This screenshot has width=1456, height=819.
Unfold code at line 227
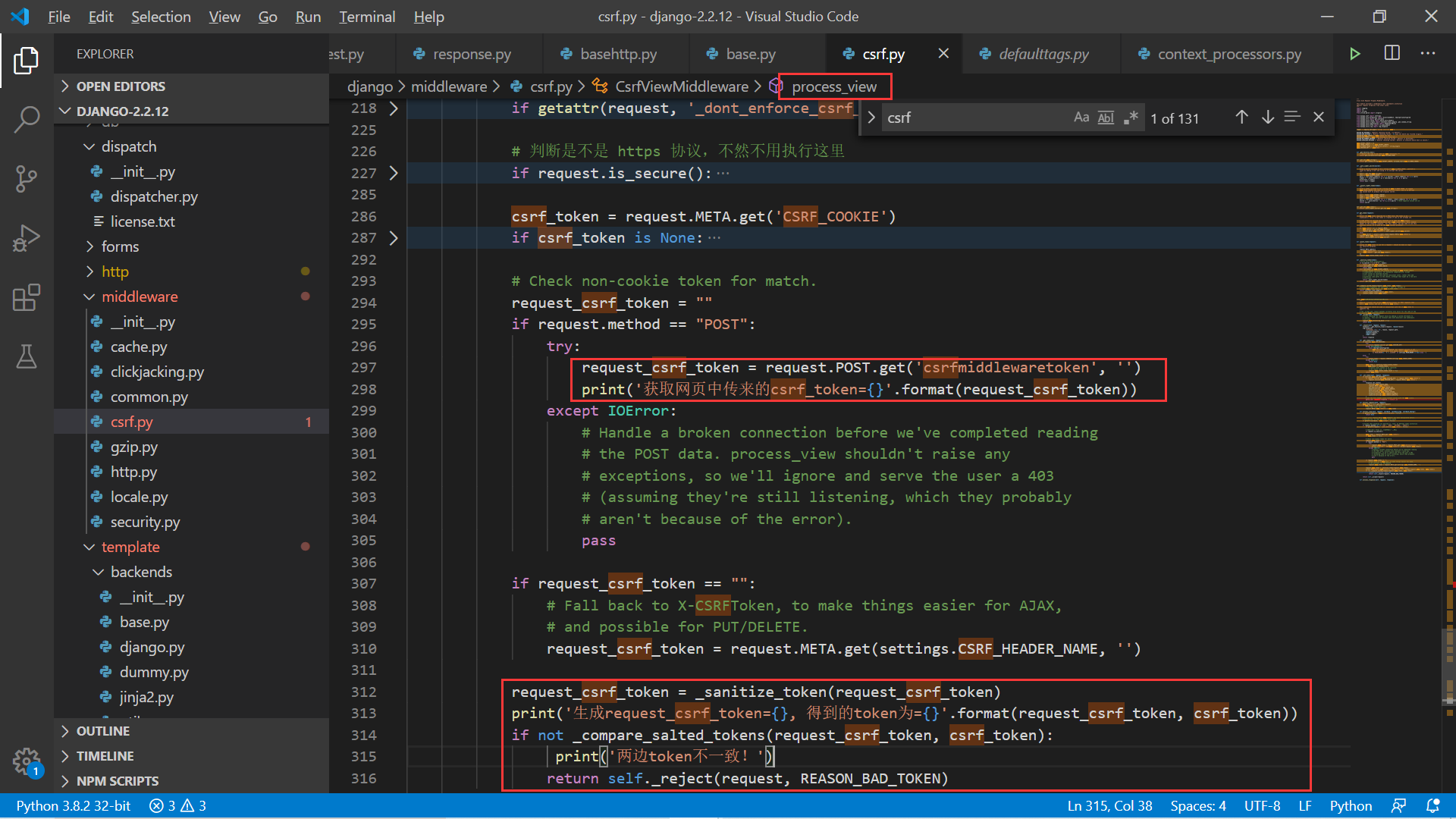tap(394, 174)
